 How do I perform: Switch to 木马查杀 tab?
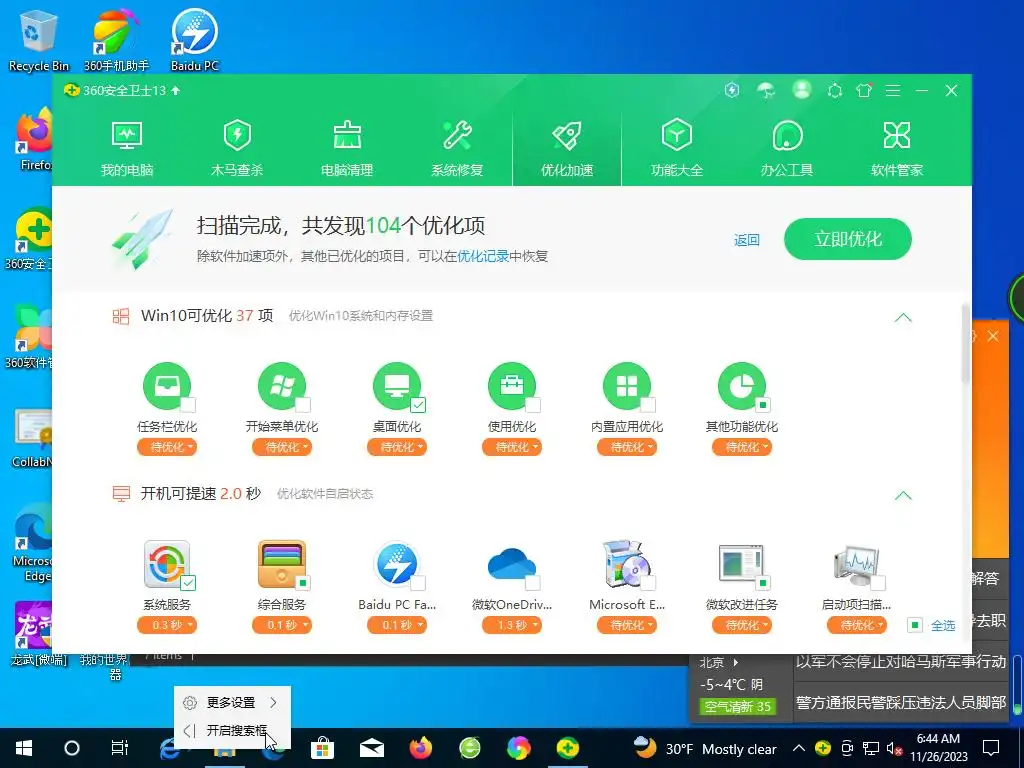[236, 149]
